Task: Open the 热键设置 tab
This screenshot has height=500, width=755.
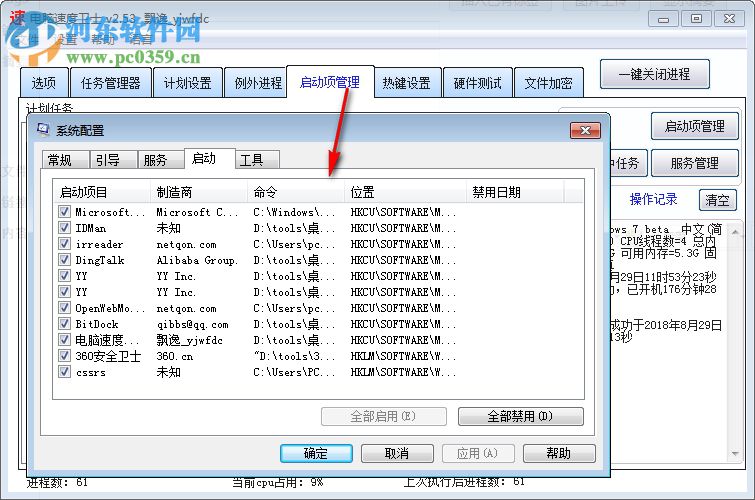Action: coord(407,83)
